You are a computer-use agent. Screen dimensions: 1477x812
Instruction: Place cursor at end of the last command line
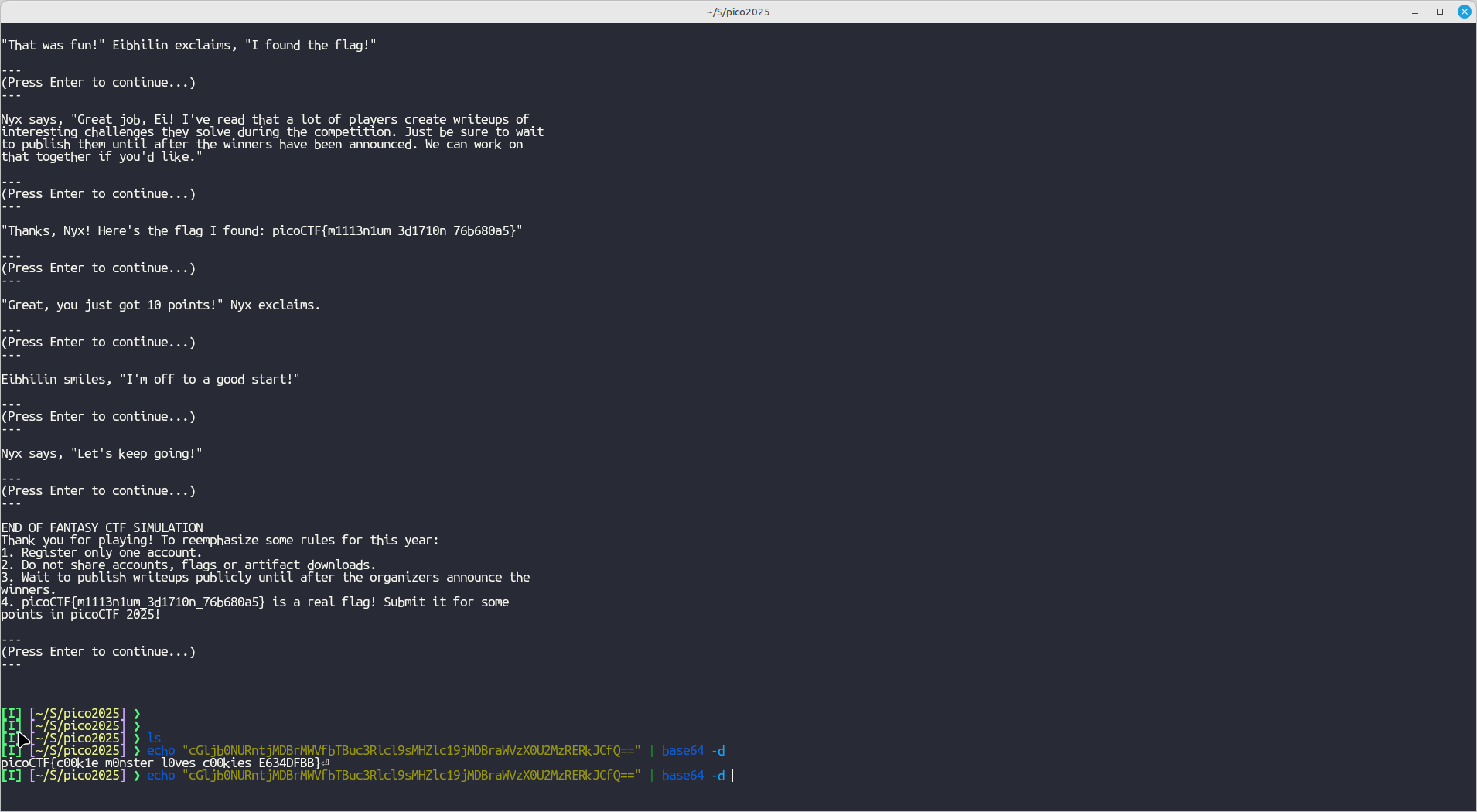tap(732, 776)
